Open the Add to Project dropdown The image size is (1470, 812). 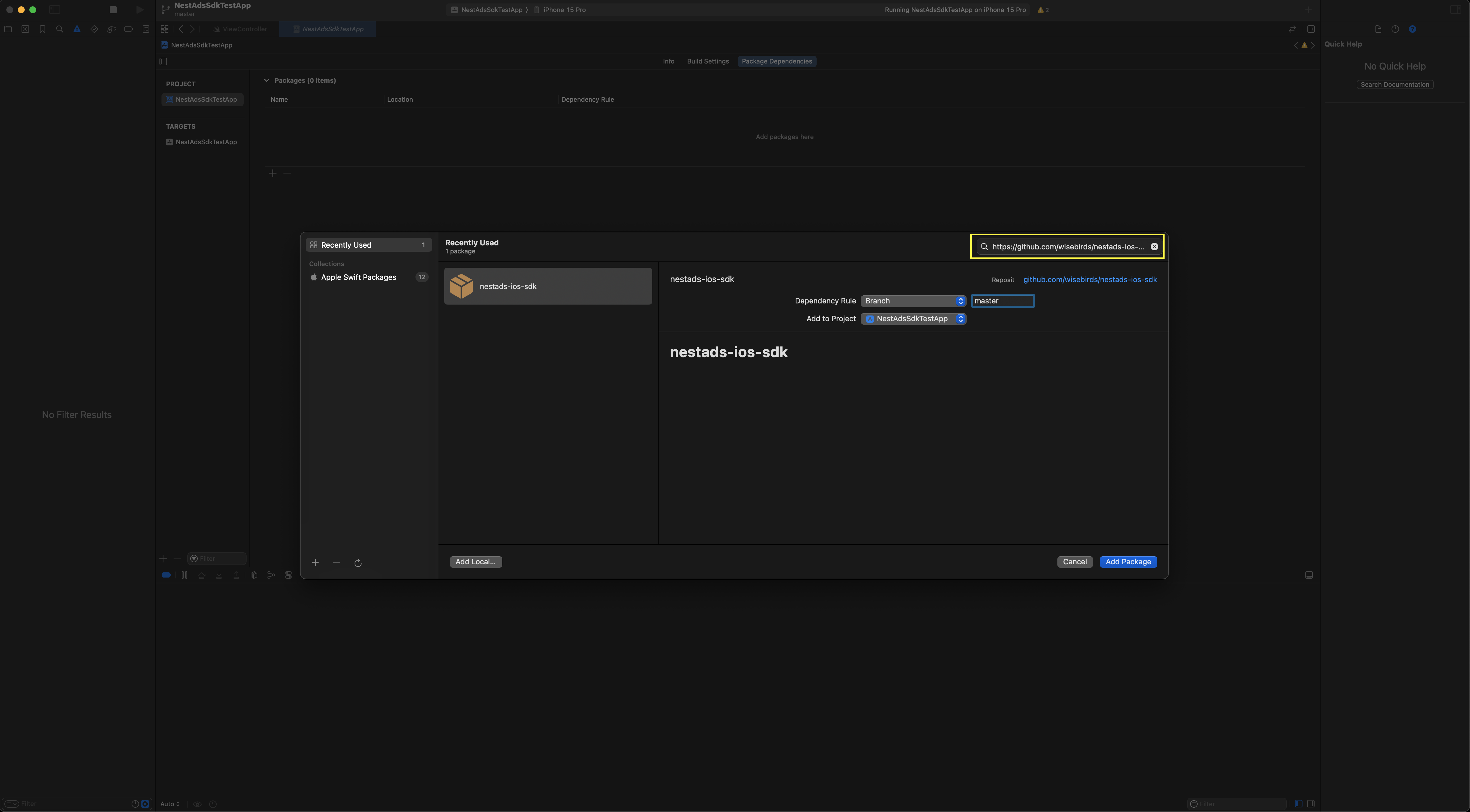(913, 319)
